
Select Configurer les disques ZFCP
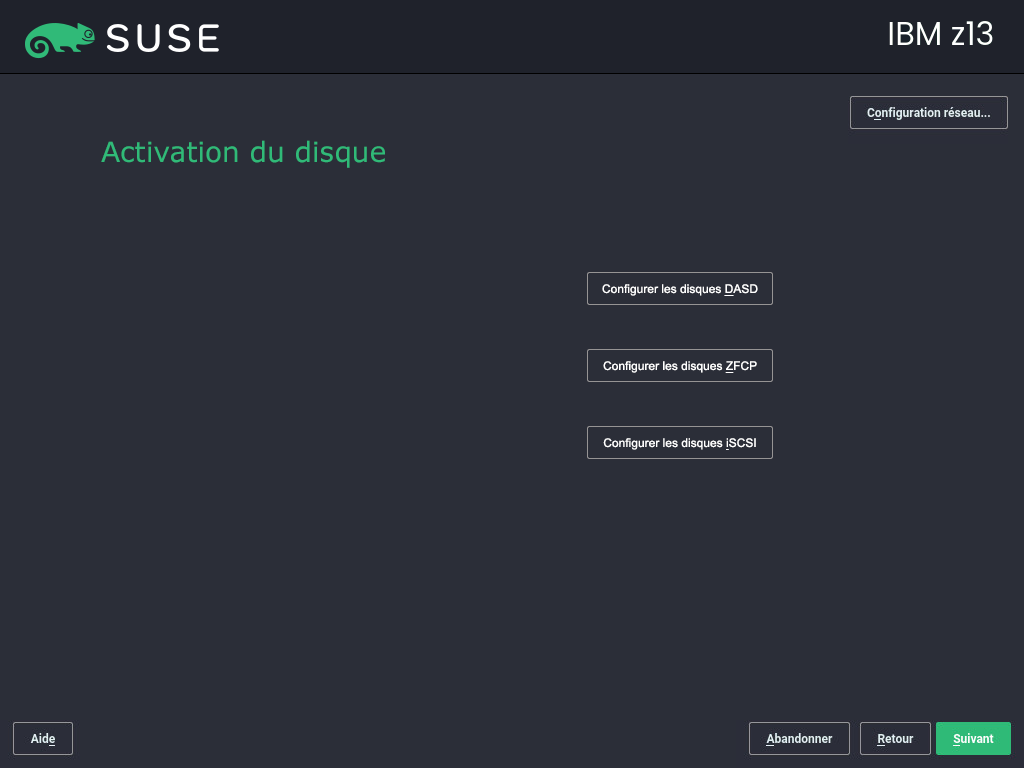tap(679, 366)
